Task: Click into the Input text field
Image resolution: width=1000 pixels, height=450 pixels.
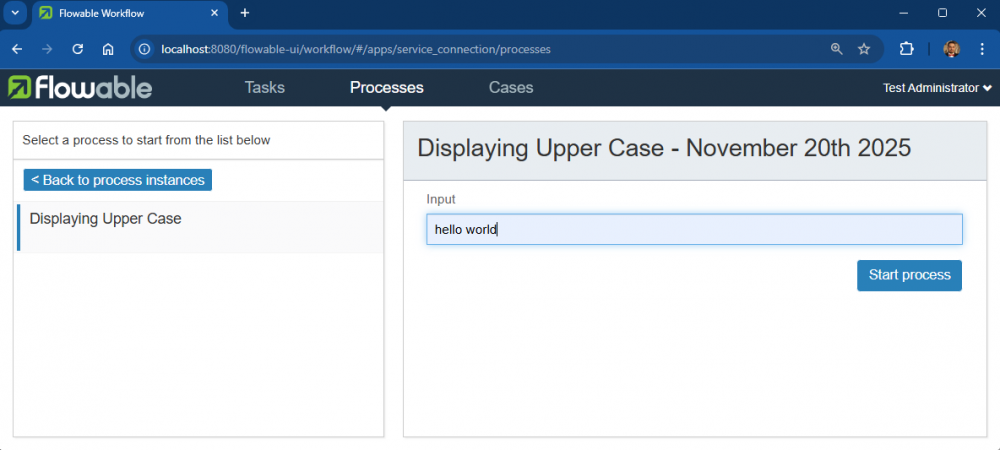Action: tap(694, 229)
